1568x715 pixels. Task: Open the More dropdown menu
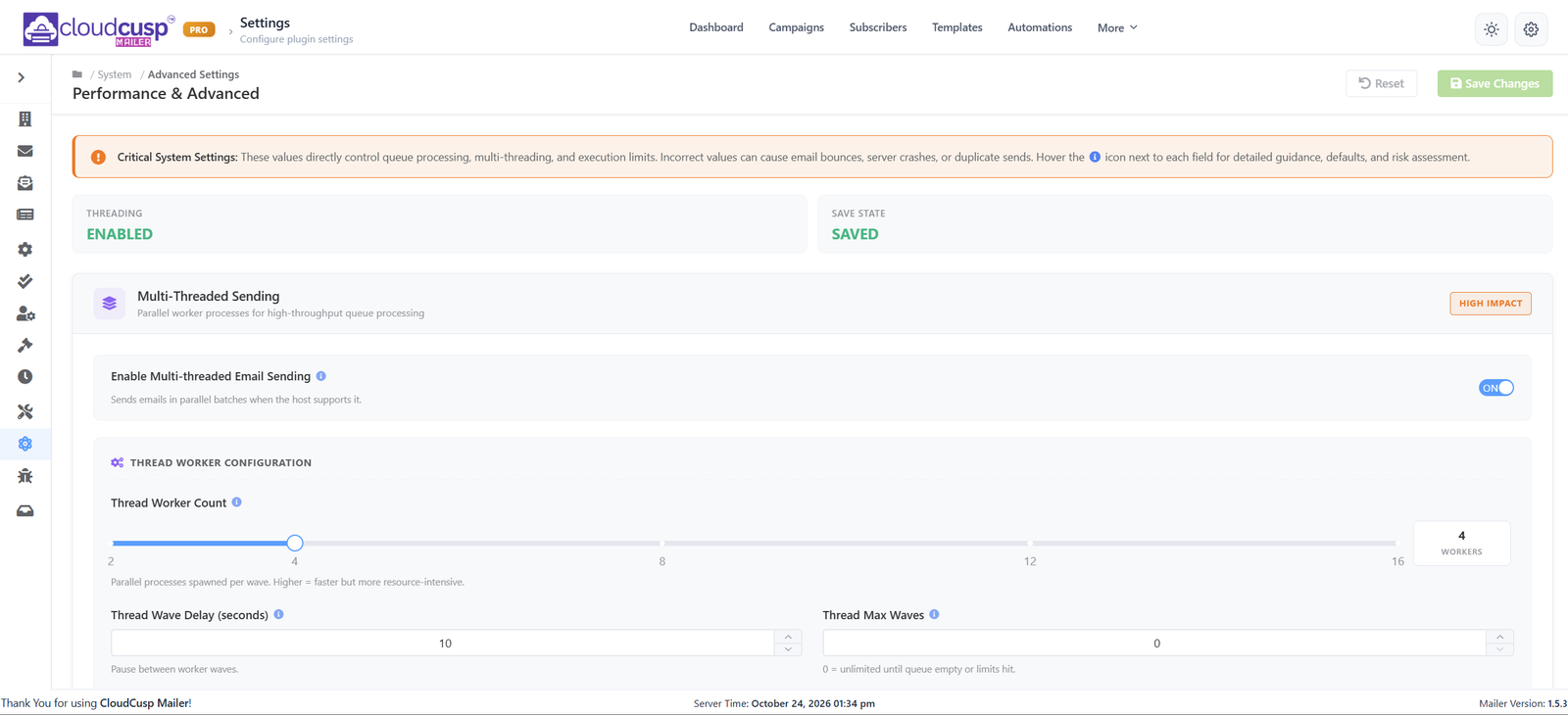(1117, 27)
